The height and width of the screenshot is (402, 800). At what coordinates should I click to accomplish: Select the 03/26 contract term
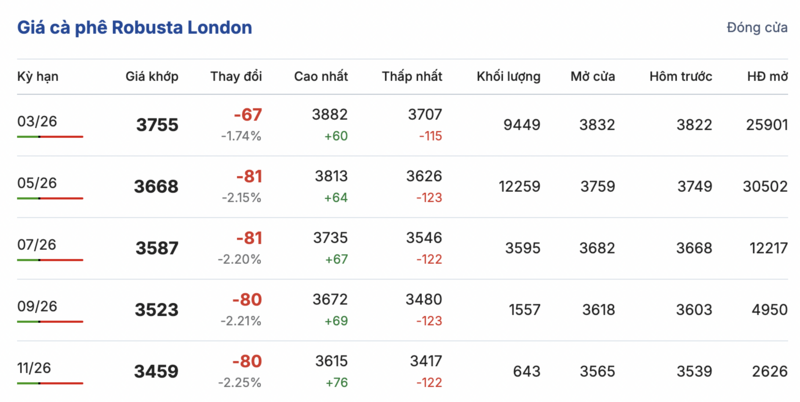click(x=37, y=122)
